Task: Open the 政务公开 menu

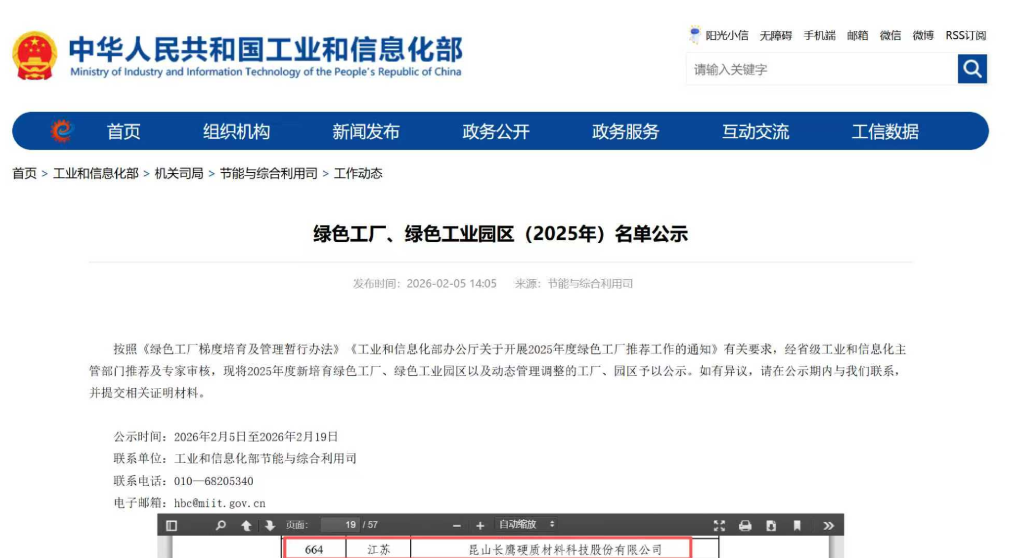Action: (496, 132)
